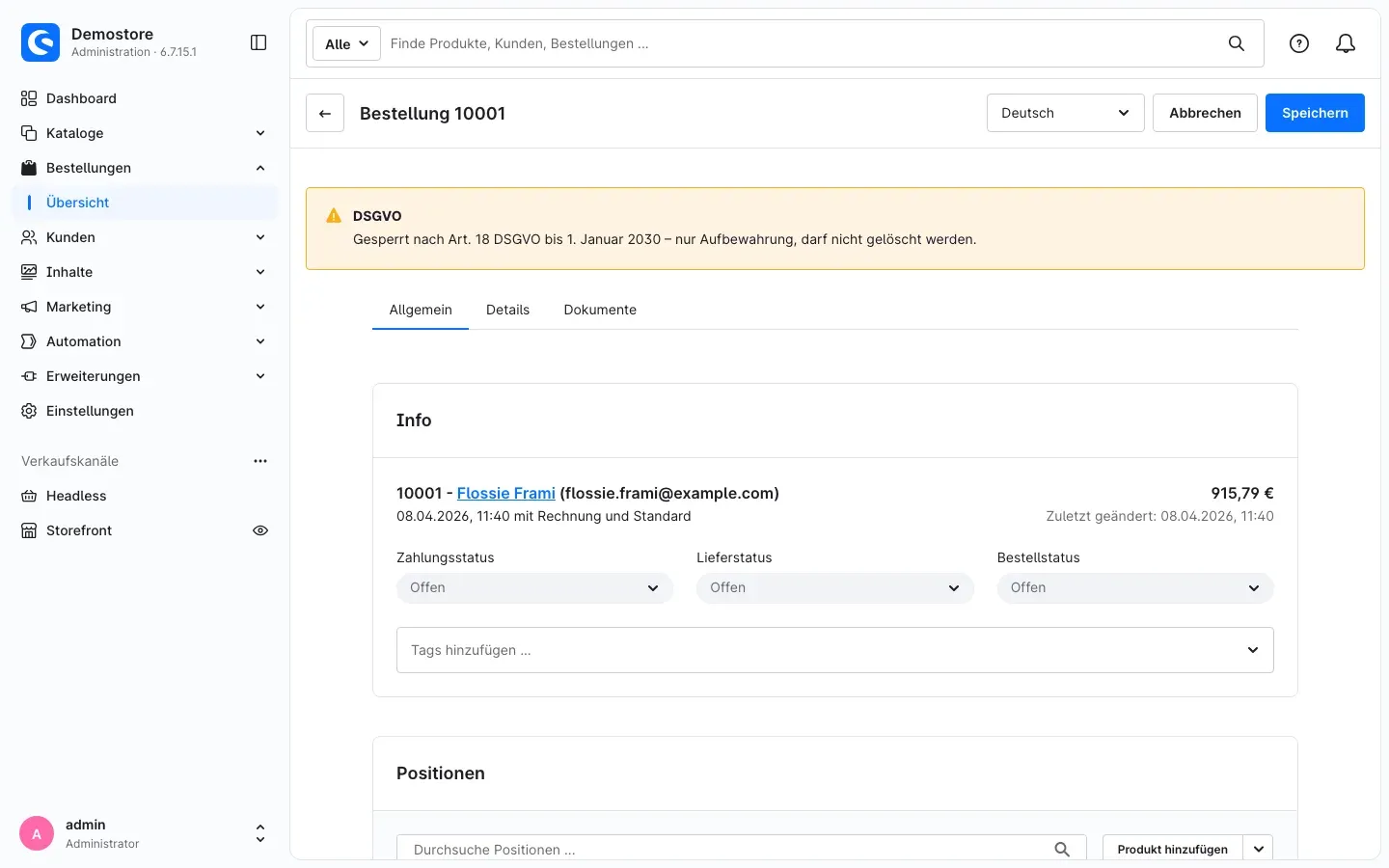Viewport: 1389px width, 868px height.
Task: Select Übersicht in the sidebar
Action: (x=145, y=203)
